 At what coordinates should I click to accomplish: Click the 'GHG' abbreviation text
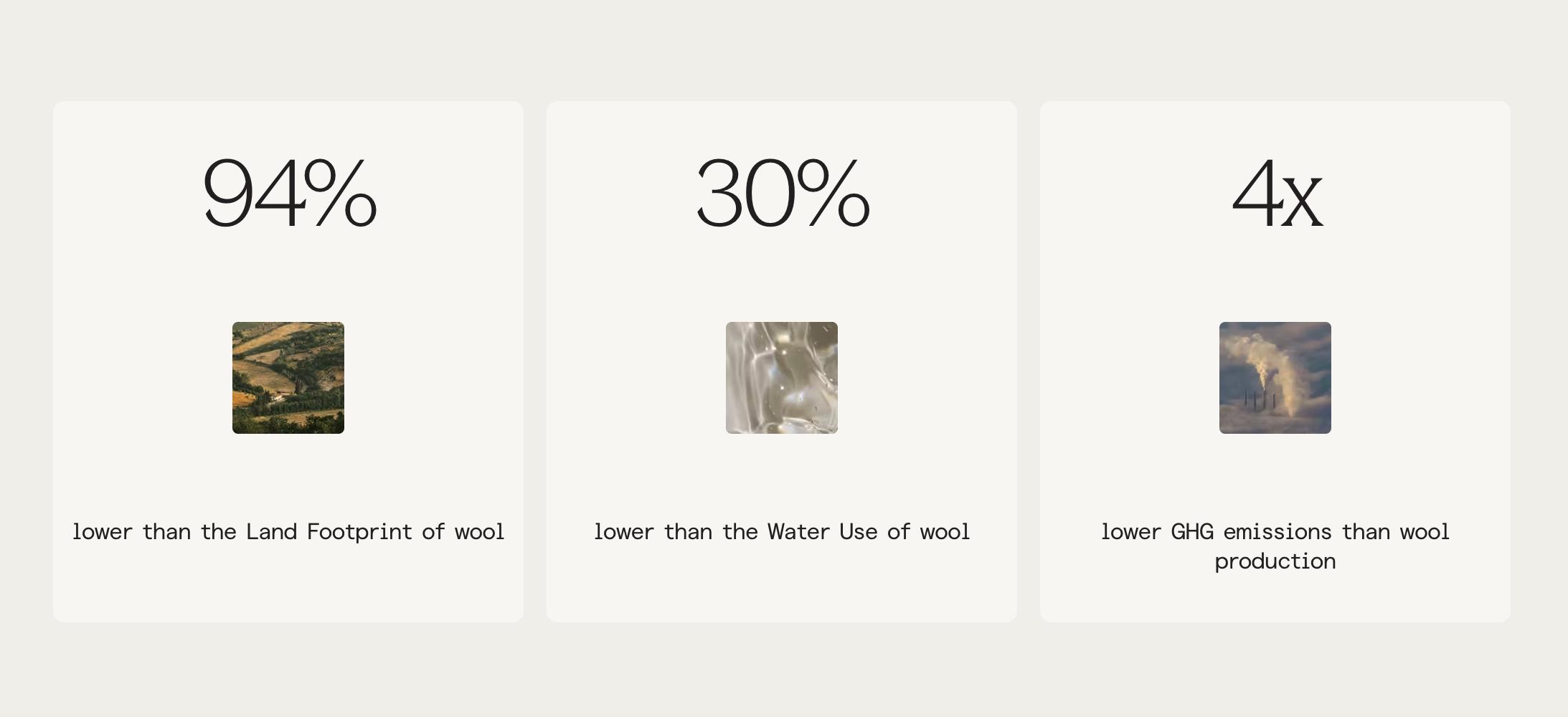1192,532
